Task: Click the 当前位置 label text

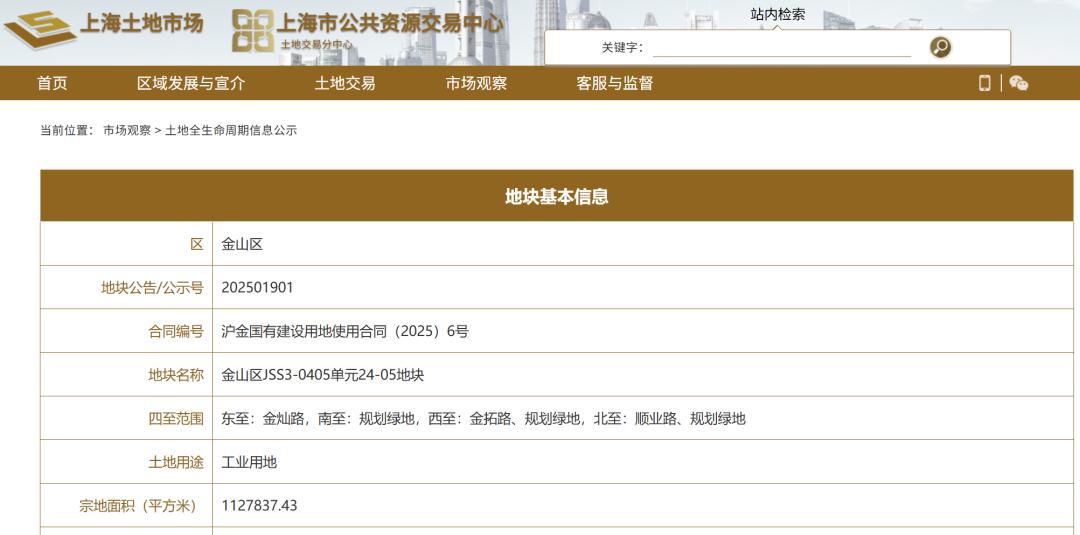Action: point(67,130)
